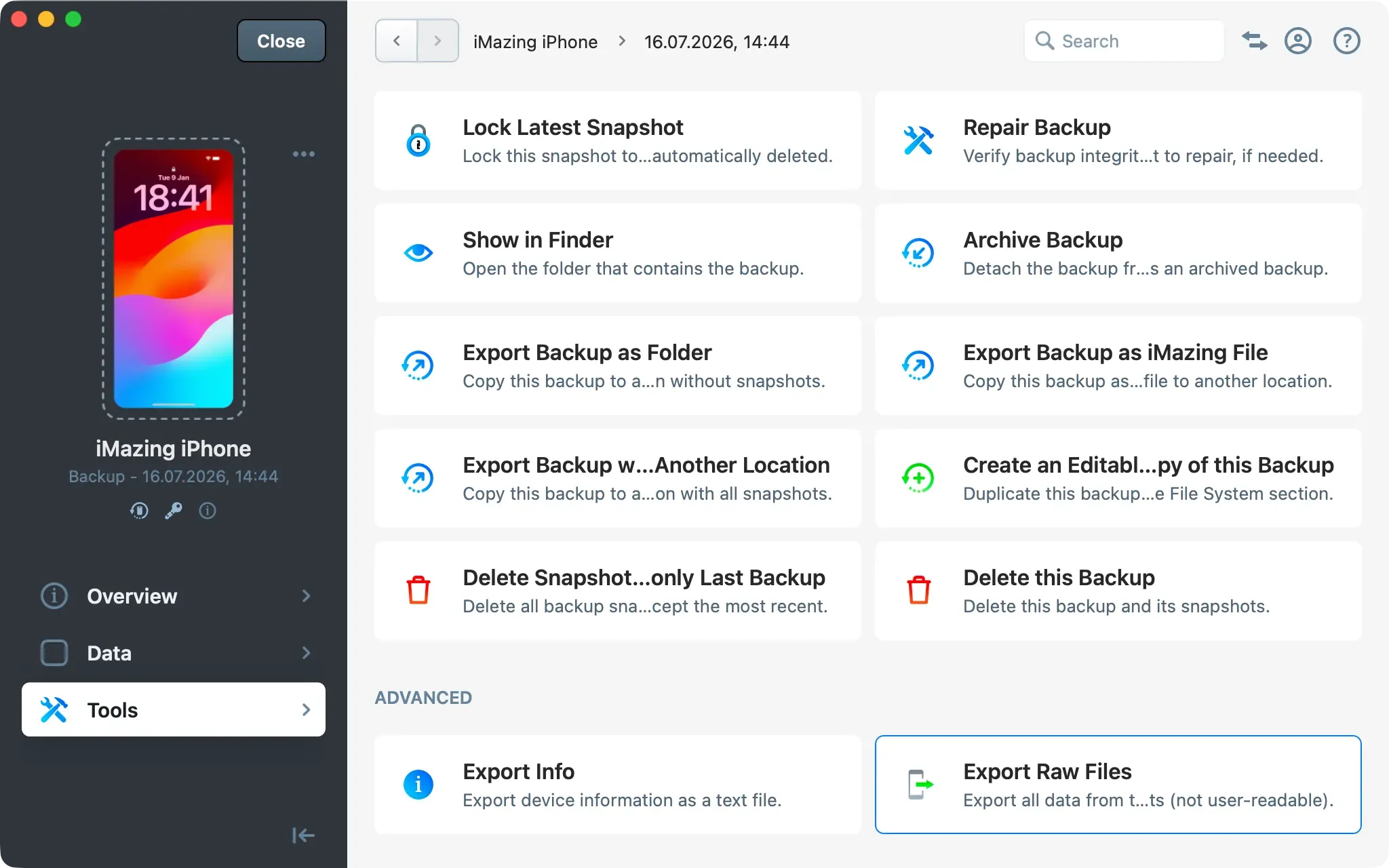The image size is (1389, 868).
Task: Click the backup history icon under device name
Action: (139, 511)
